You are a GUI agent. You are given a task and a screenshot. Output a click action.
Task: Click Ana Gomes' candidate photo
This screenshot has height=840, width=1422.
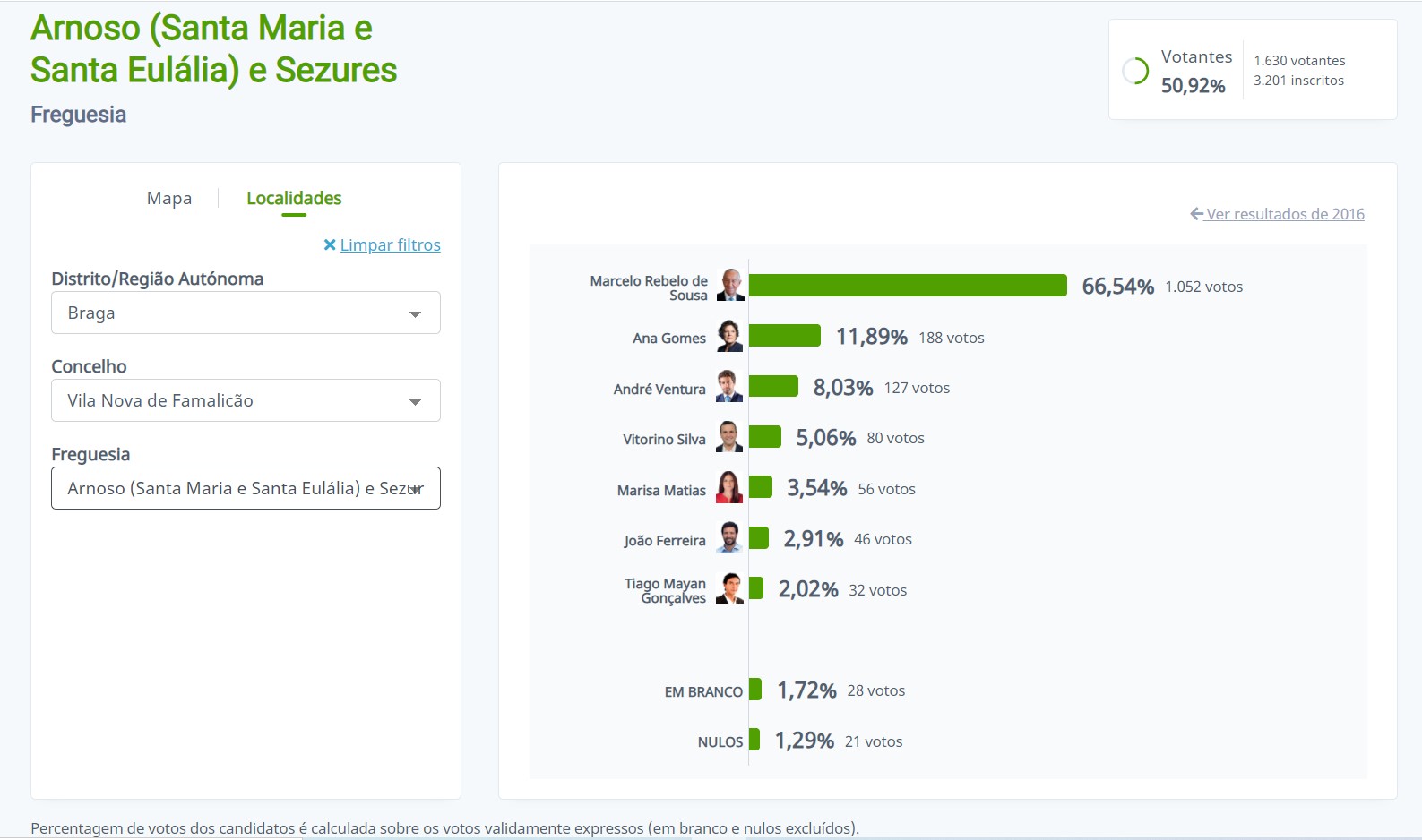coord(730,336)
